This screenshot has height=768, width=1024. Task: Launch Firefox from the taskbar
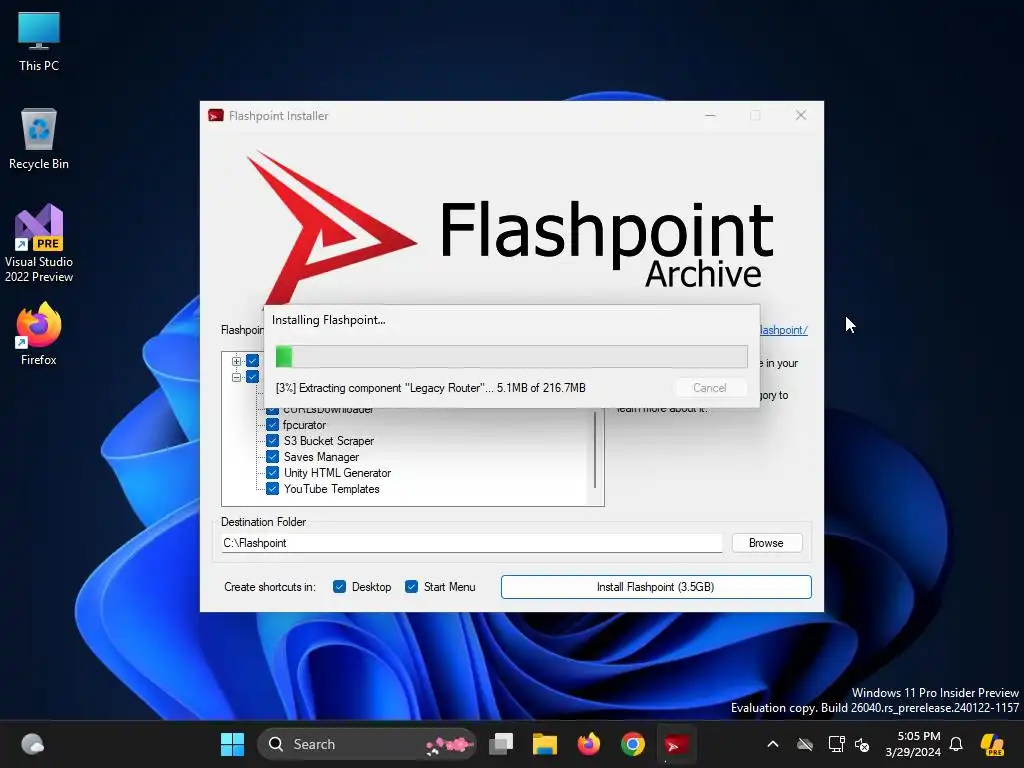point(588,744)
